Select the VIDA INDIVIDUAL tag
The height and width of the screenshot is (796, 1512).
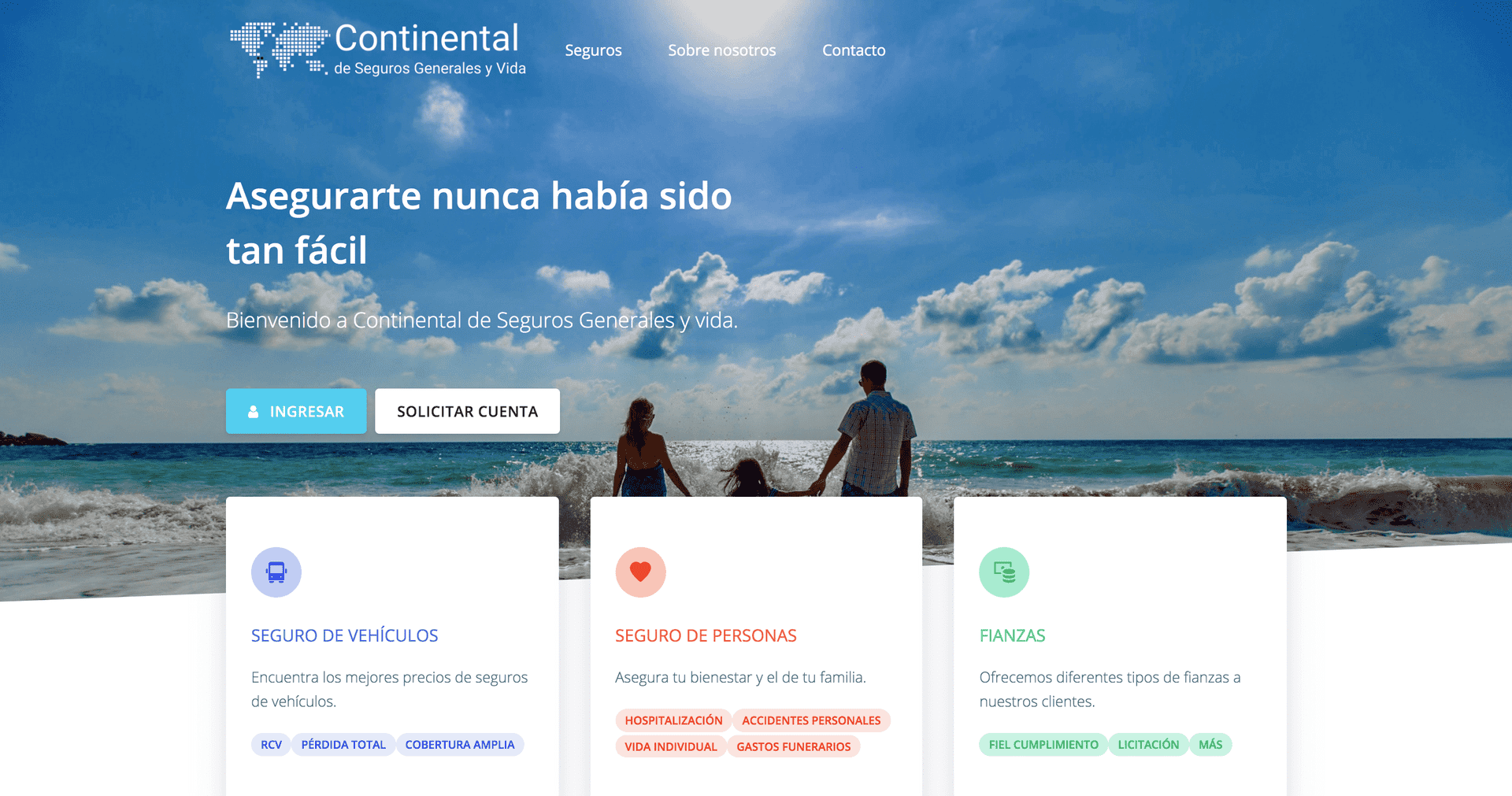tap(671, 746)
